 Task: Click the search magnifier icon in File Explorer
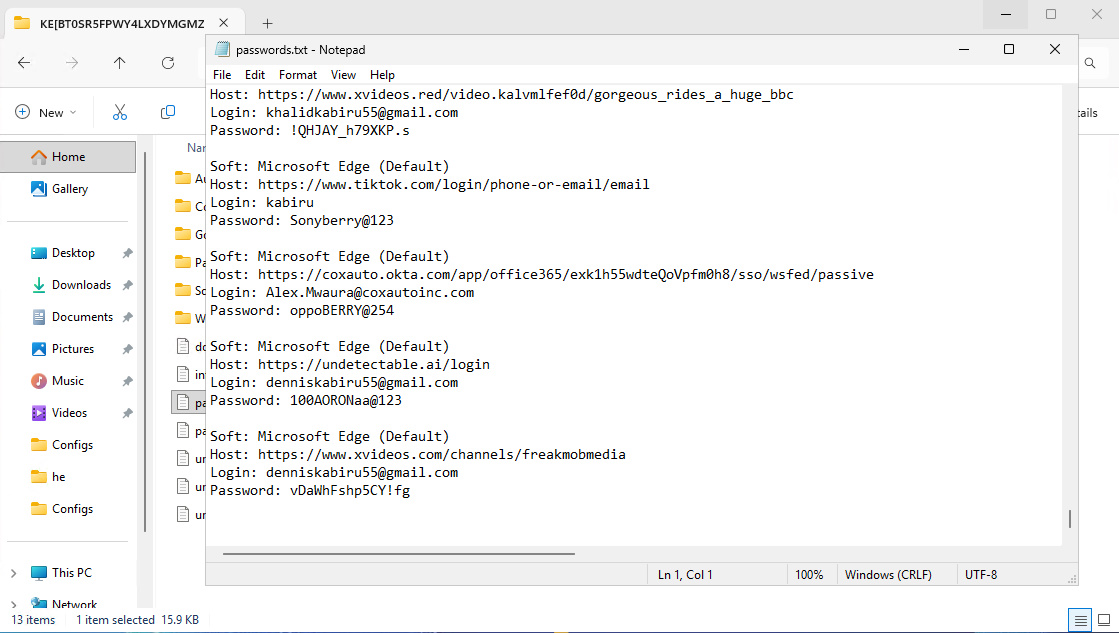pyautogui.click(x=1090, y=63)
